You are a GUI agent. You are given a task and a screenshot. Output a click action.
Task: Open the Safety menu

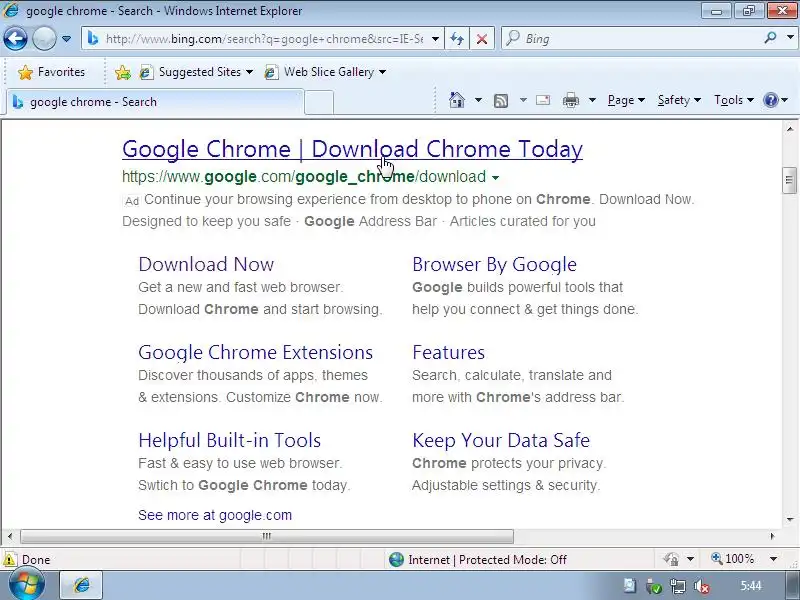point(679,100)
